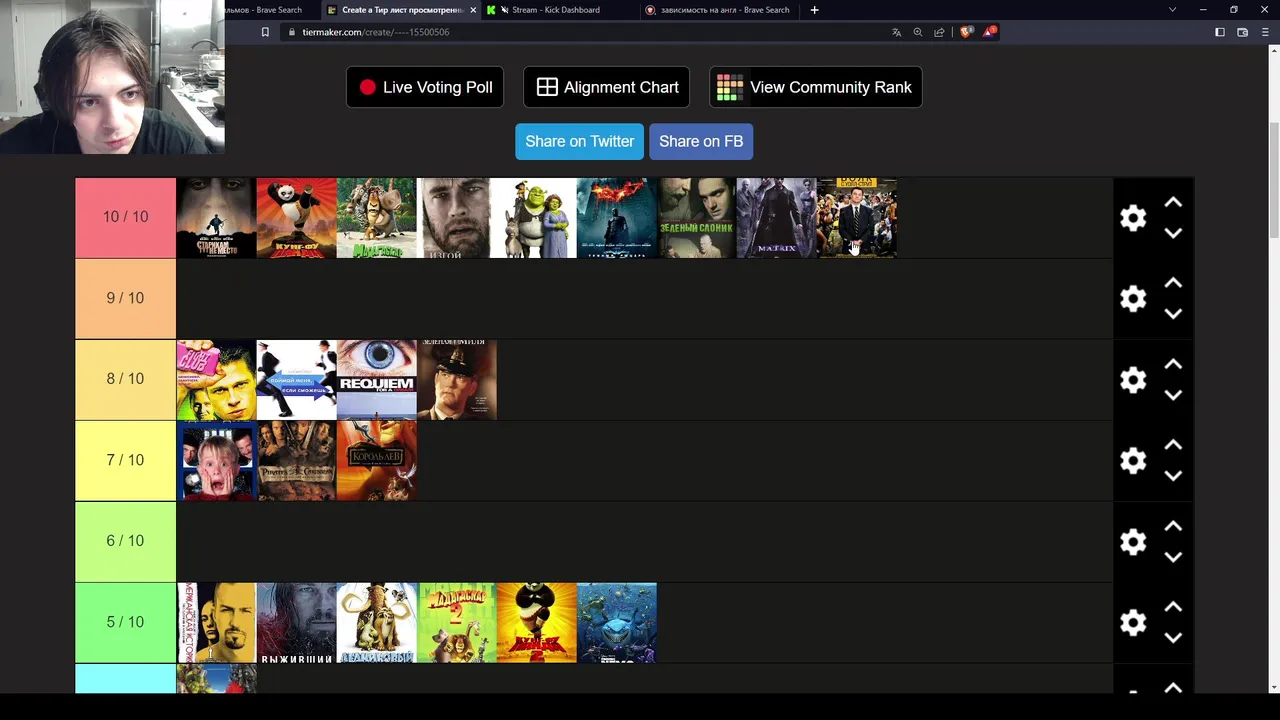Move 7 / 10 tier row down
This screenshot has width=1280, height=720.
(x=1173, y=476)
